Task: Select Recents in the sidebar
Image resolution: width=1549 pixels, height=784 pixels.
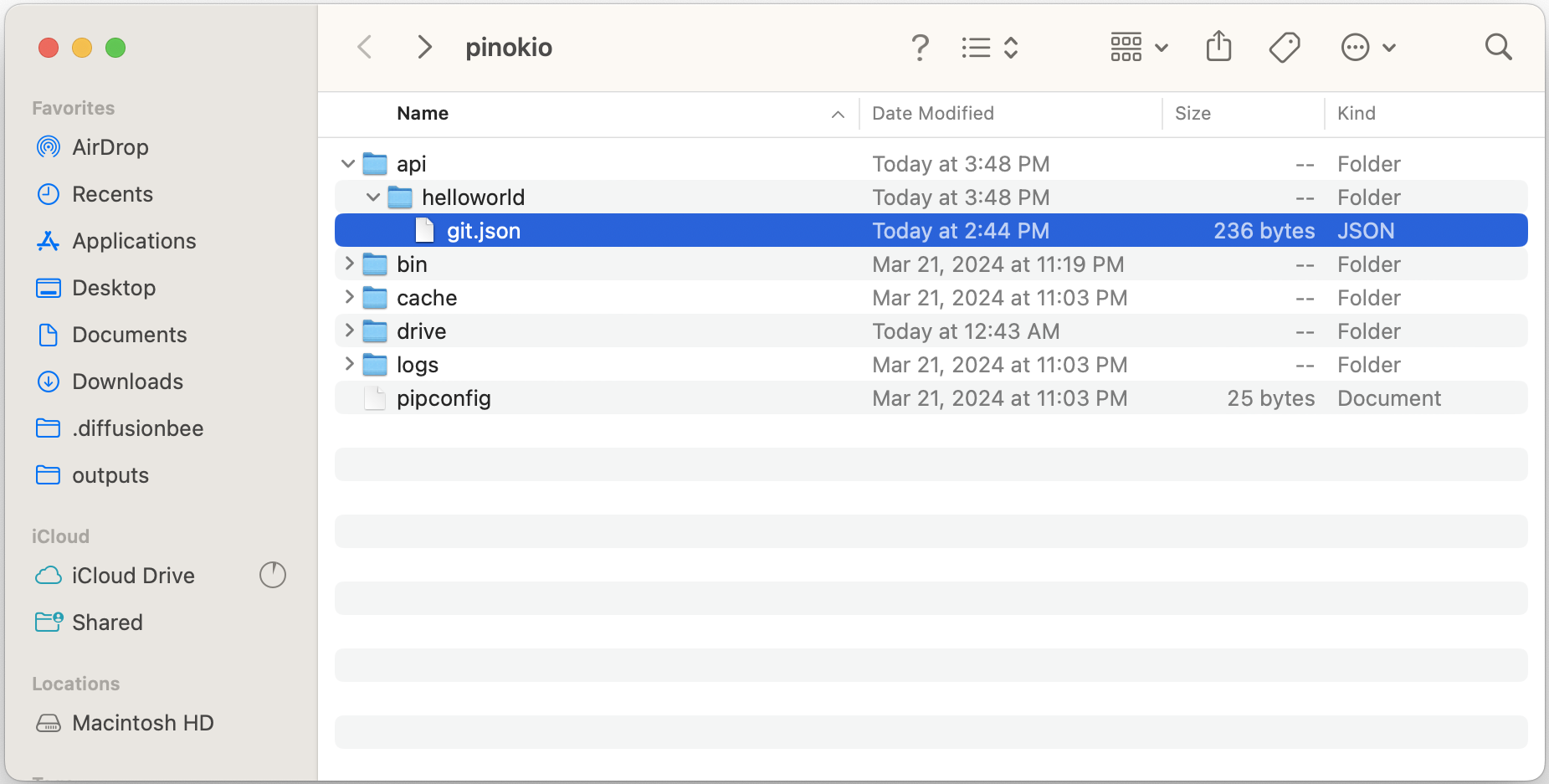Action: [111, 194]
